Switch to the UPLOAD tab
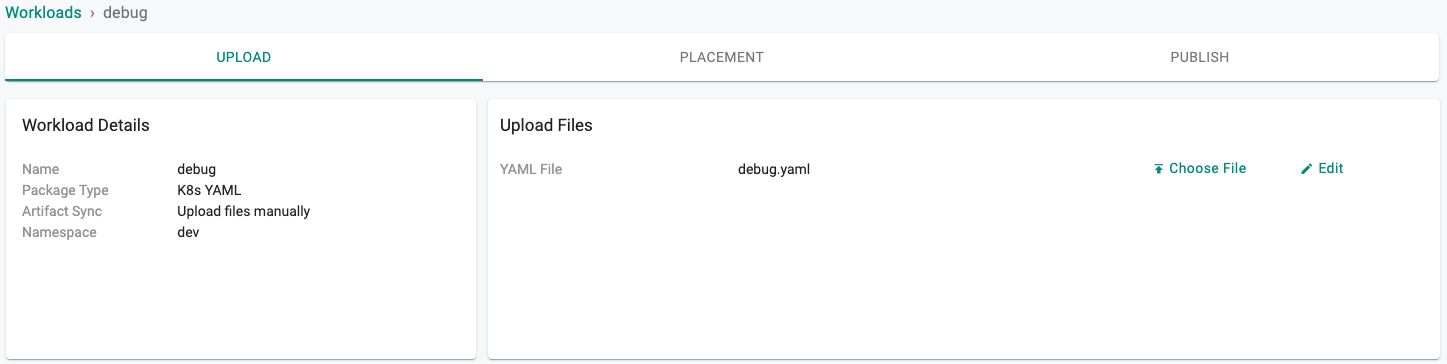 click(x=244, y=57)
